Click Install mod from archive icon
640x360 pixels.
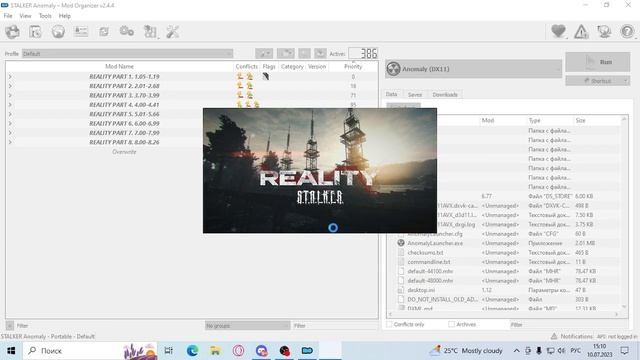click(x=36, y=31)
